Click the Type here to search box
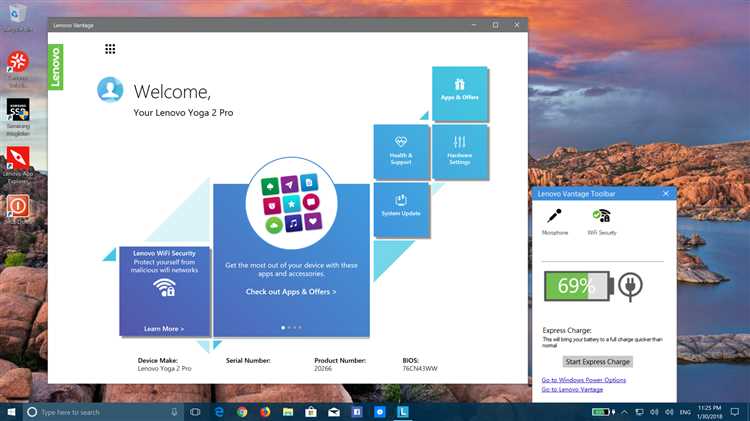This screenshot has width=750, height=421. [103, 412]
